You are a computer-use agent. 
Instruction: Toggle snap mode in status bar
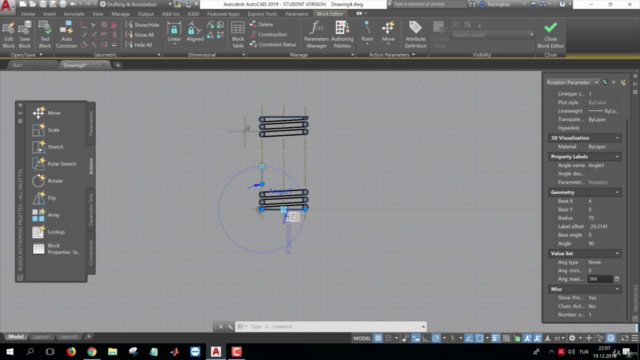point(389,338)
